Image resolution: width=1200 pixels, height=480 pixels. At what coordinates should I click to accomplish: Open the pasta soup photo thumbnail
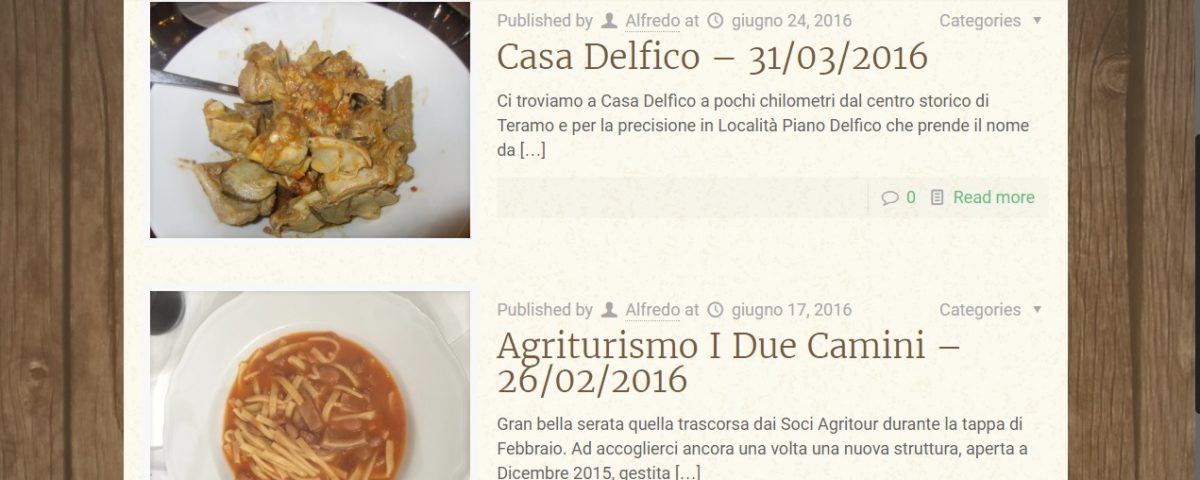[310, 386]
